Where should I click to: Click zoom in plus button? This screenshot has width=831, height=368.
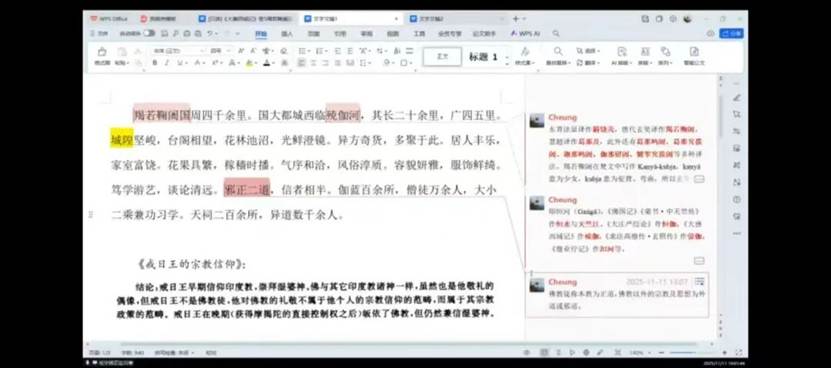point(725,353)
